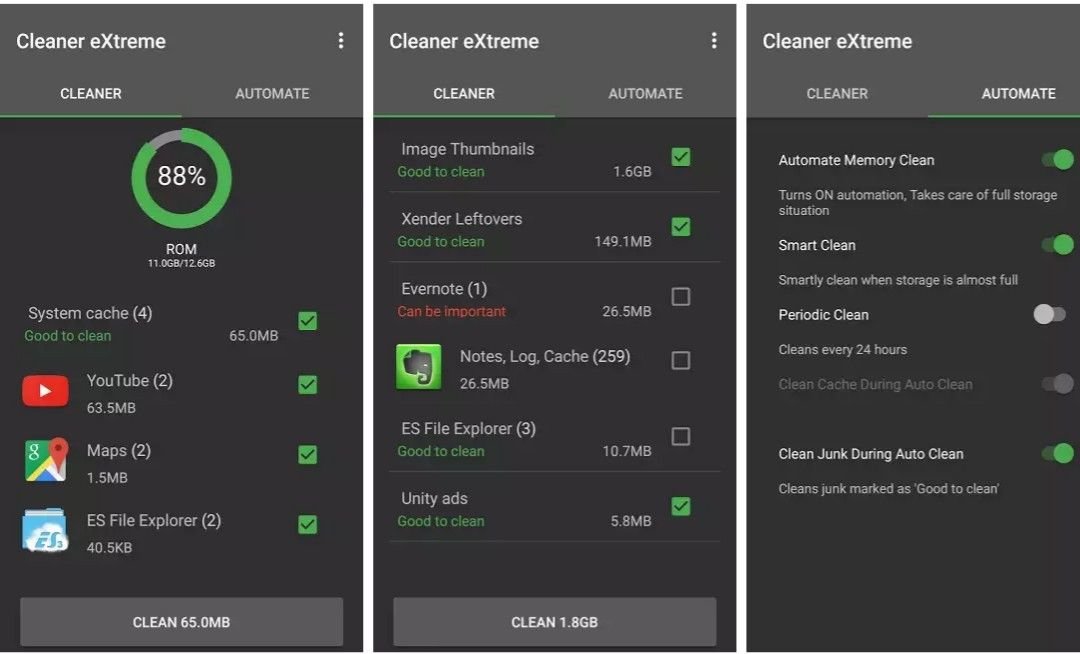Tap the 'Can be important' warning text
The height and width of the screenshot is (654, 1080).
pyautogui.click(x=451, y=311)
